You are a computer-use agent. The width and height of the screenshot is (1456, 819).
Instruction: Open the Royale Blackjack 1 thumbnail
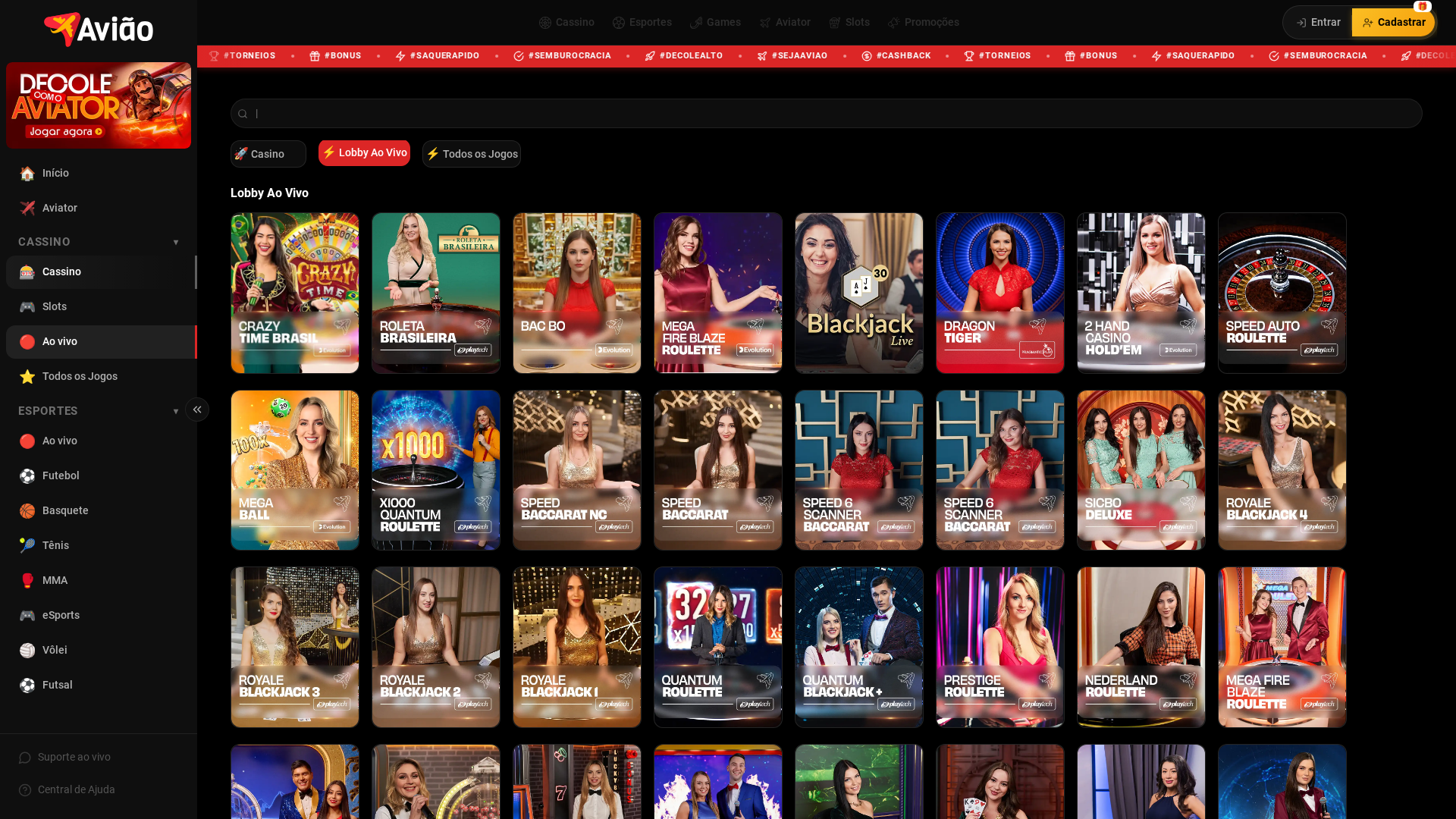tap(577, 648)
